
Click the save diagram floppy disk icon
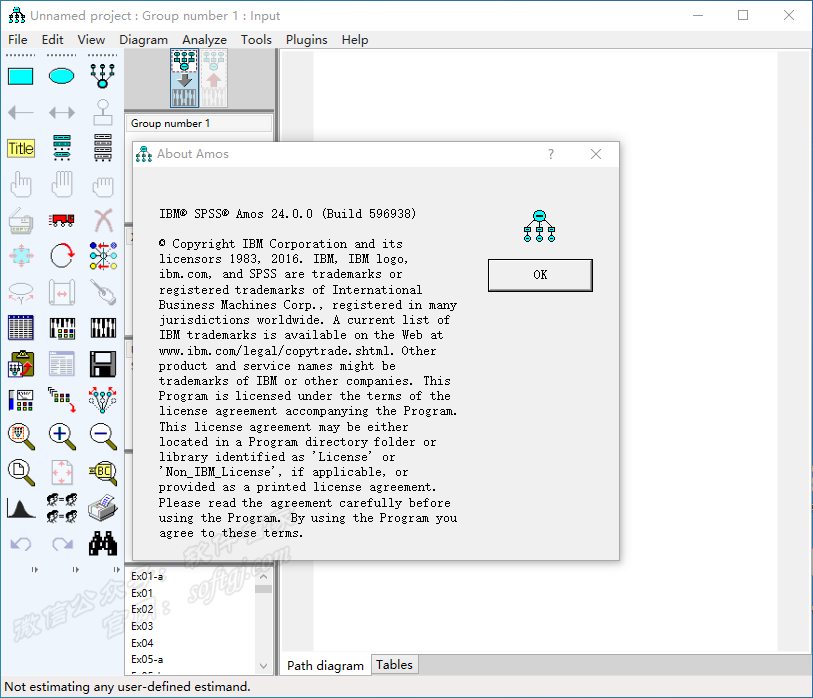click(103, 364)
